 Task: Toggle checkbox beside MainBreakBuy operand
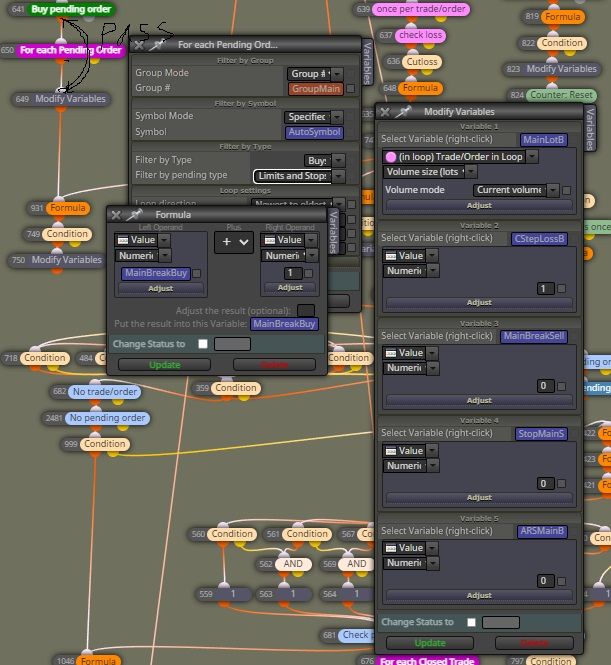[x=196, y=274]
